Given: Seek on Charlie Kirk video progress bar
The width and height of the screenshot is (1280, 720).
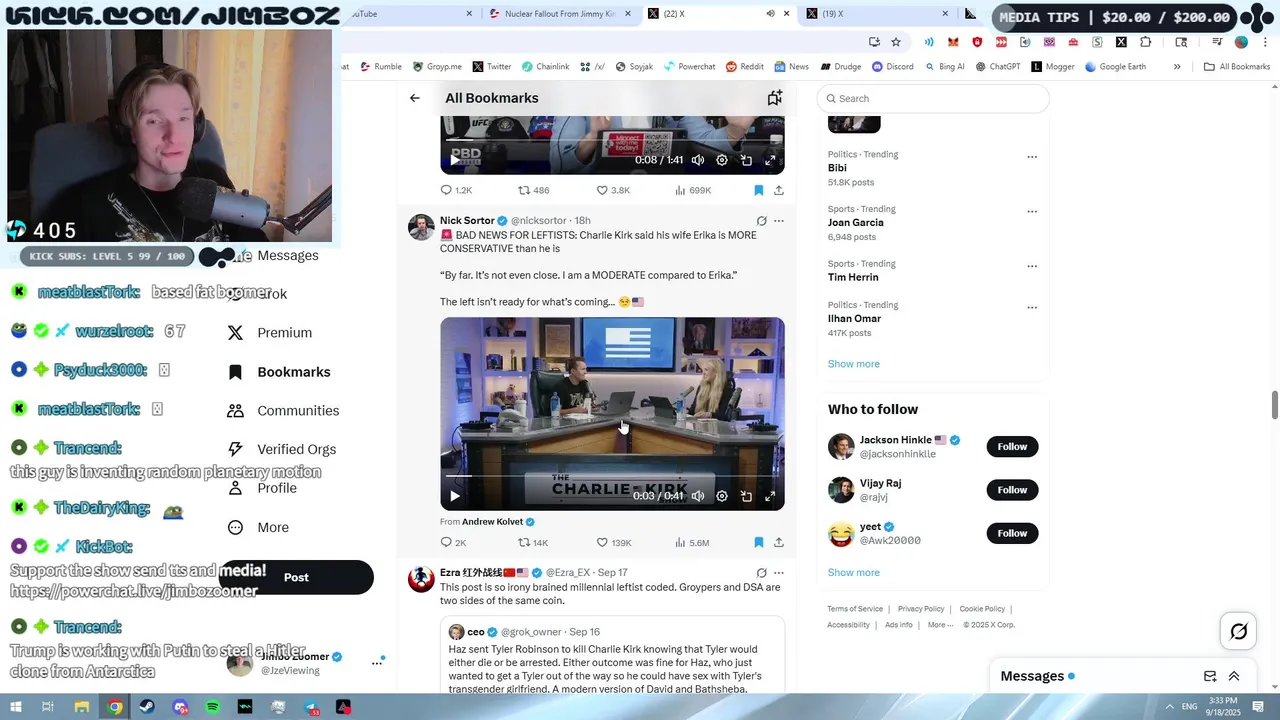Looking at the screenshot, I should pos(612,476).
